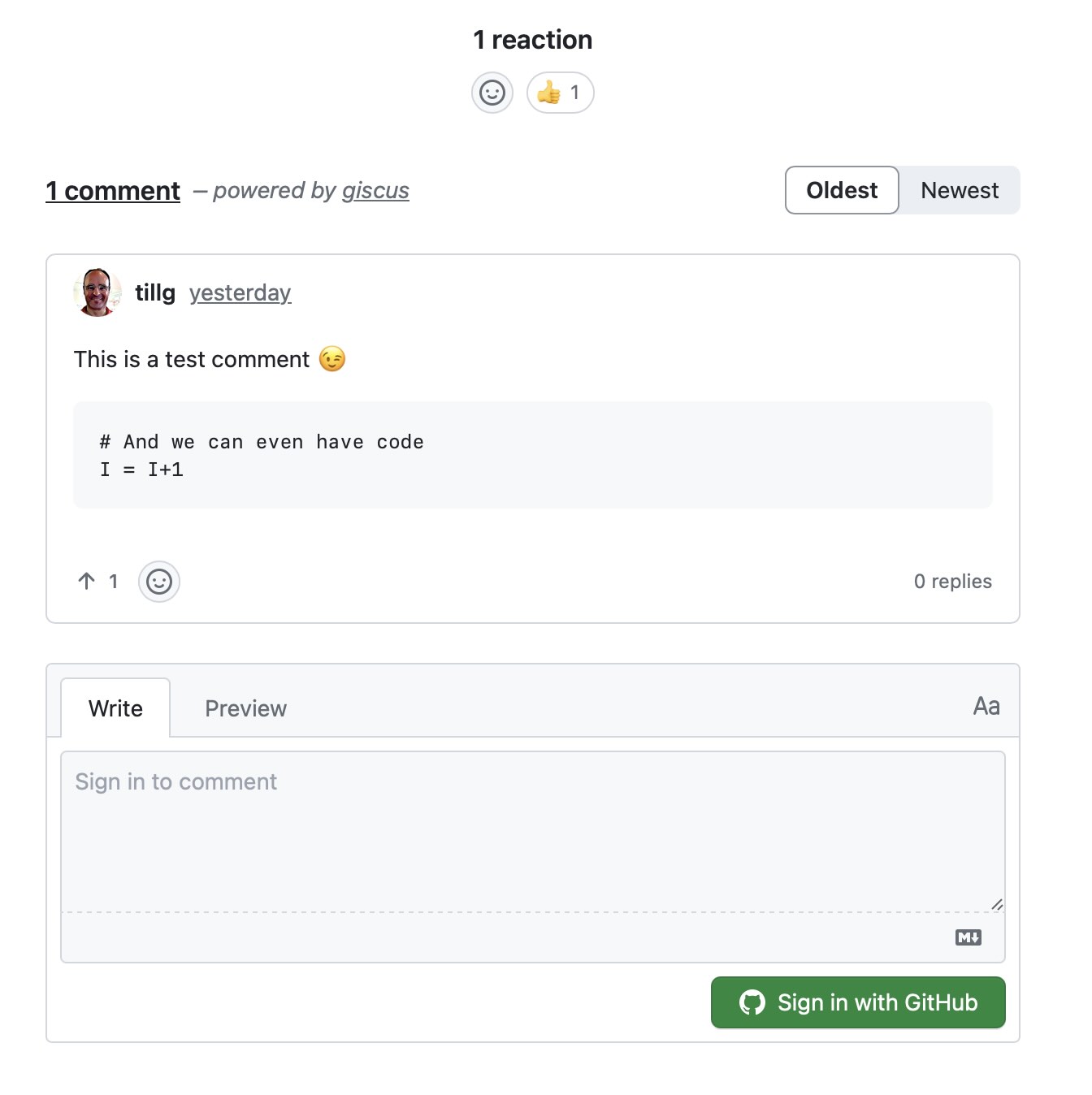Add a reaction to tillg's comment

(159, 582)
